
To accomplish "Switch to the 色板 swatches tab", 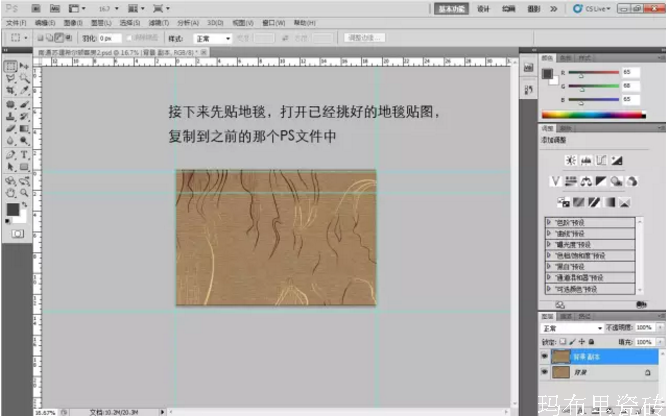I will click(x=565, y=58).
